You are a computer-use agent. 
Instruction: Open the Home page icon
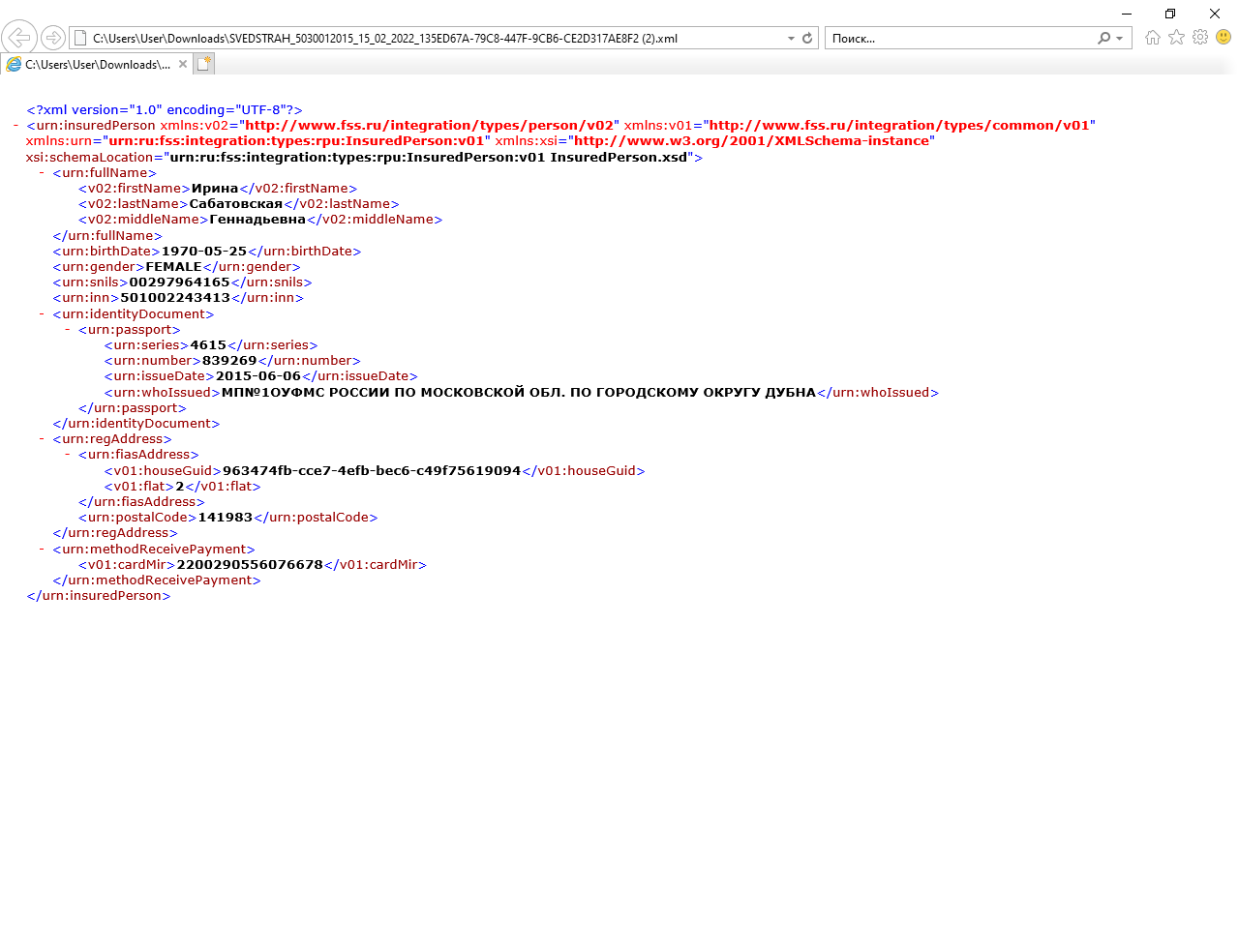[x=1152, y=37]
